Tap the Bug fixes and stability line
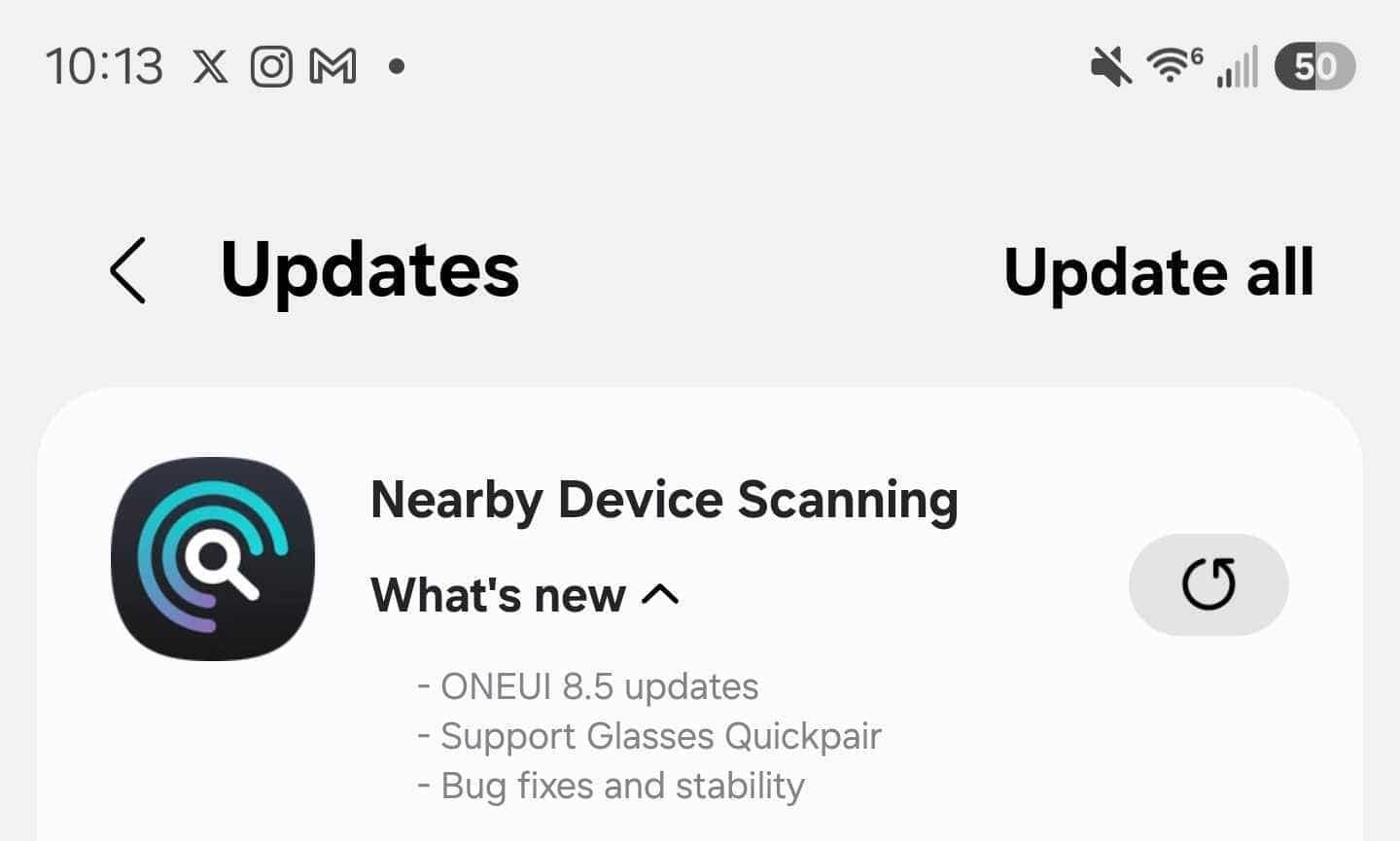 pos(611,786)
